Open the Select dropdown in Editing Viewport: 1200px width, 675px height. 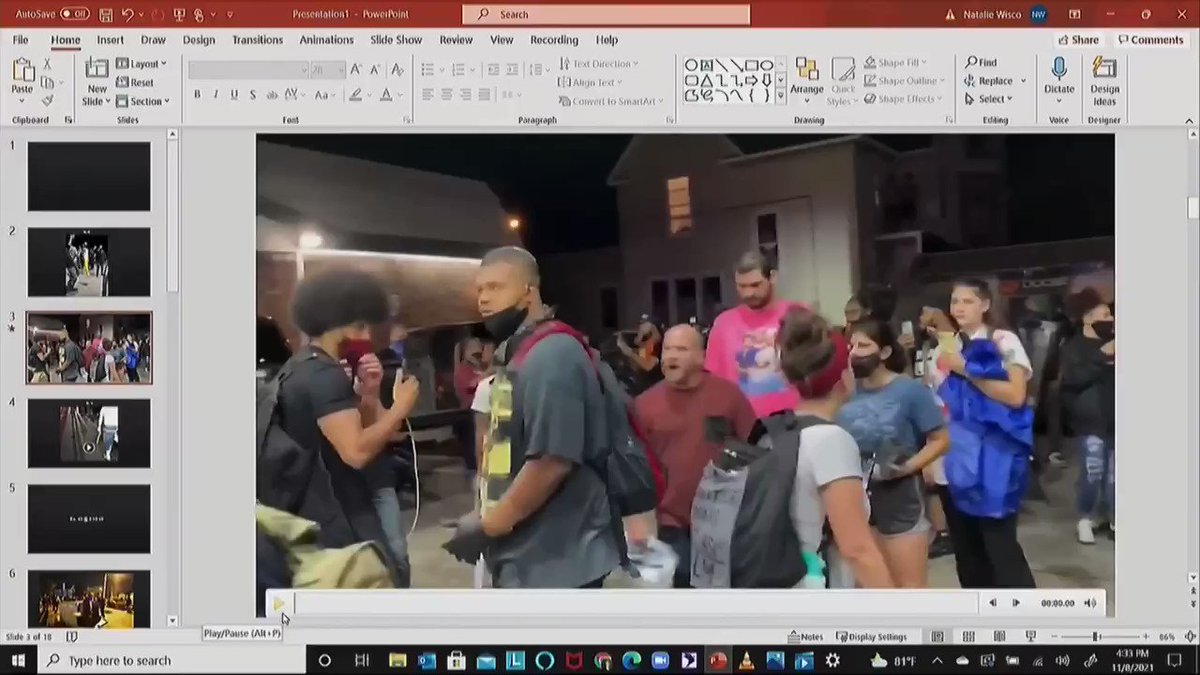[988, 99]
